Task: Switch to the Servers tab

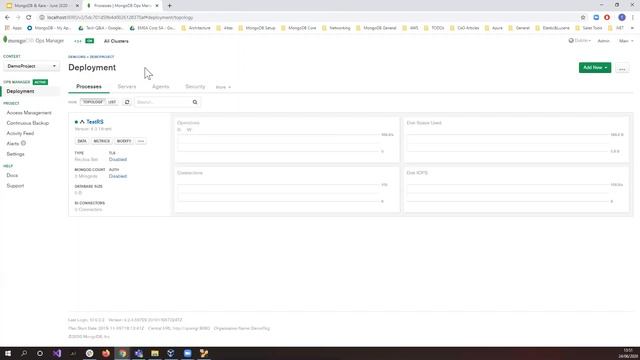Action: pyautogui.click(x=127, y=87)
